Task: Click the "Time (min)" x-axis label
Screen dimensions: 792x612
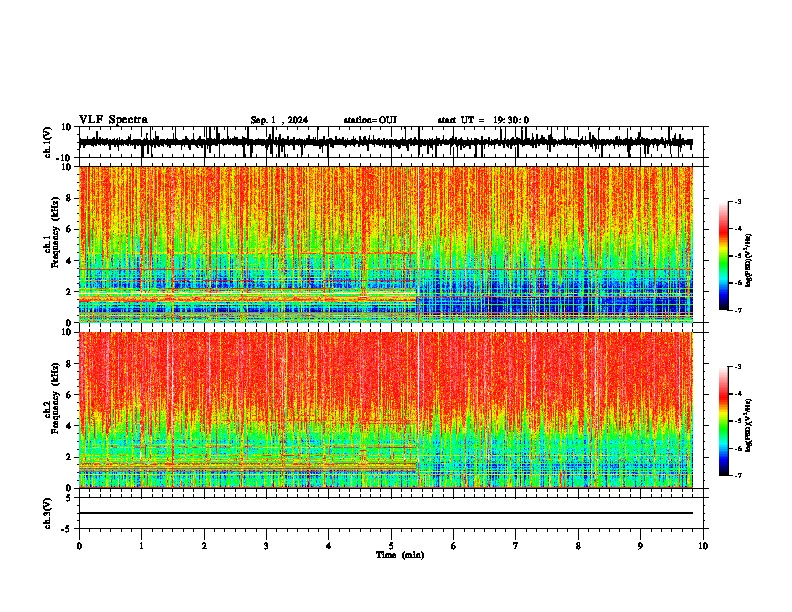Action: point(400,555)
